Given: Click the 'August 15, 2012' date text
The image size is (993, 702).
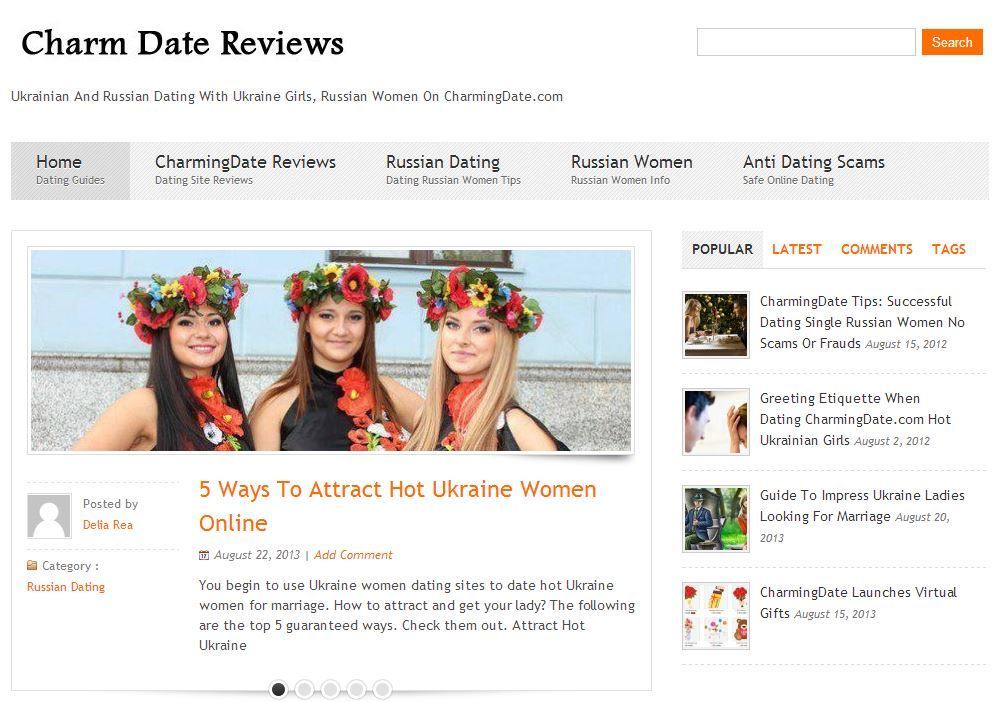Looking at the screenshot, I should (906, 344).
